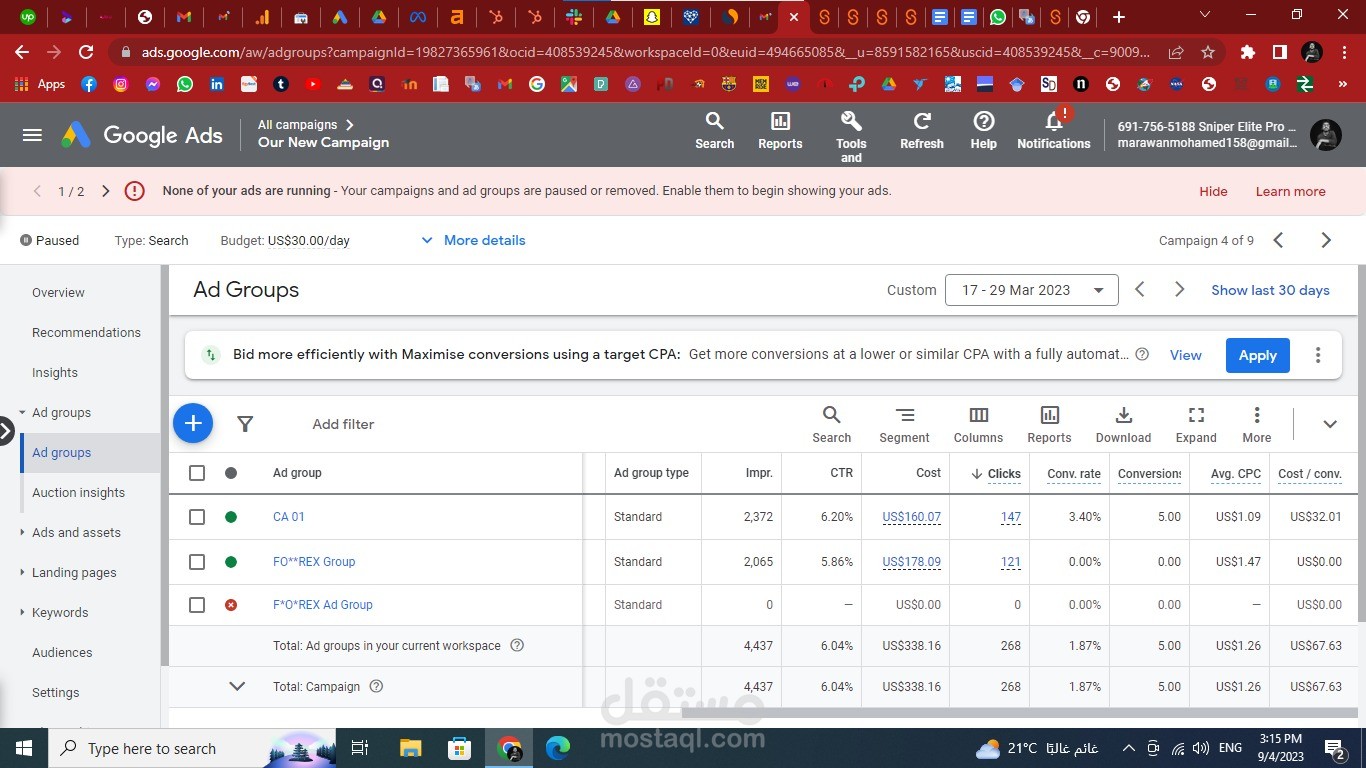Image resolution: width=1366 pixels, height=768 pixels.
Task: Open the Google Ads hamburger menu
Action: (x=32, y=135)
